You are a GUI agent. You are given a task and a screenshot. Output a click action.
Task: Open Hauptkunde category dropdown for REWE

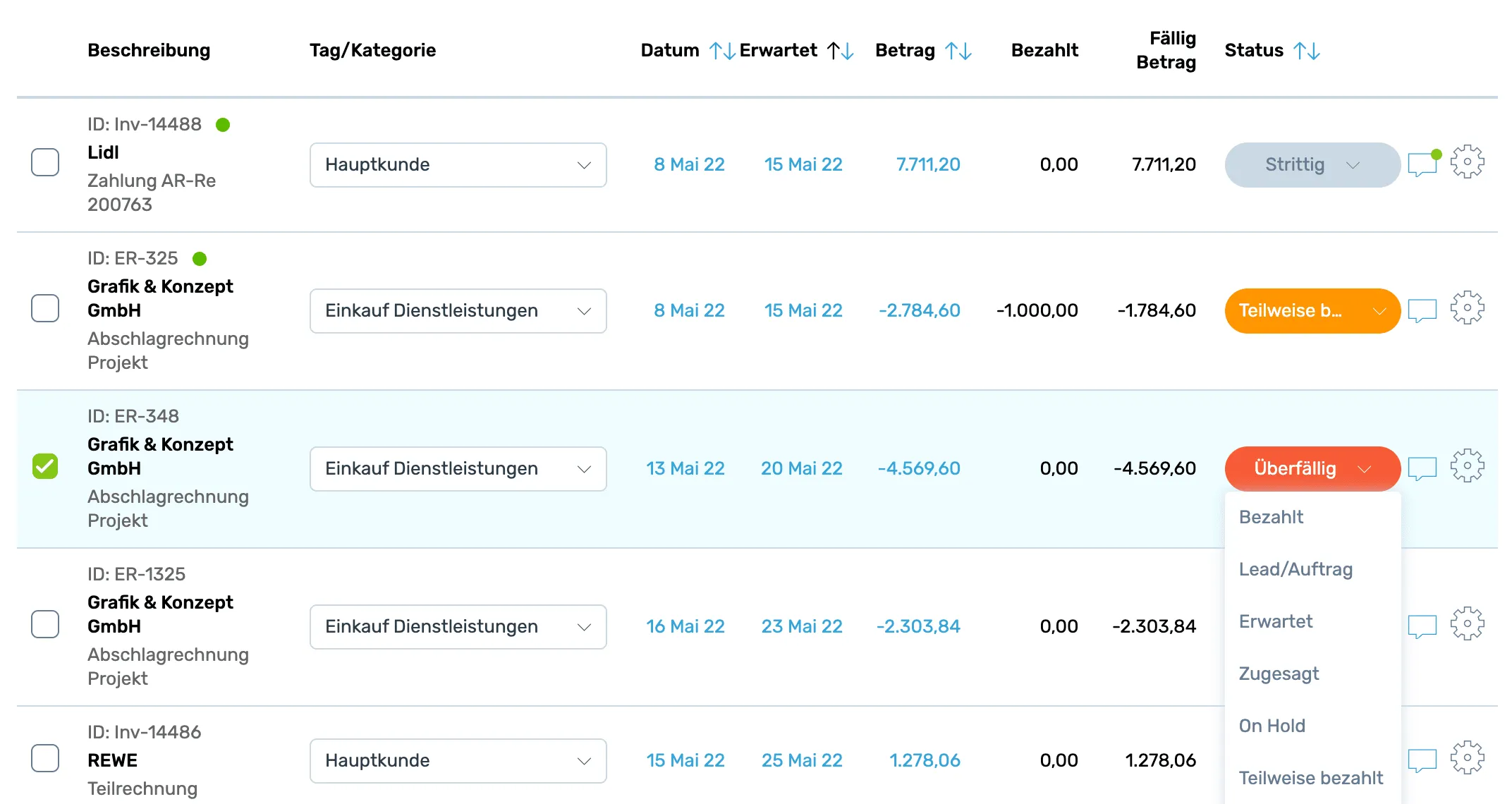(458, 761)
